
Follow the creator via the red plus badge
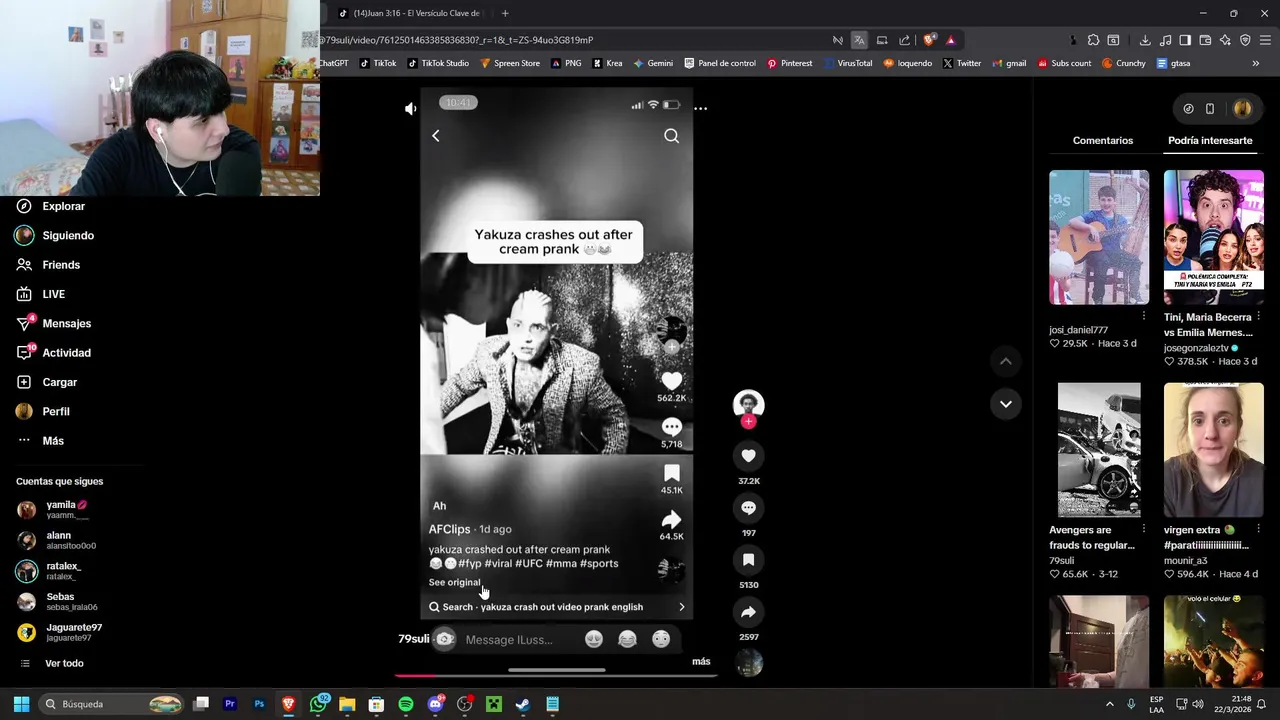click(x=748, y=422)
